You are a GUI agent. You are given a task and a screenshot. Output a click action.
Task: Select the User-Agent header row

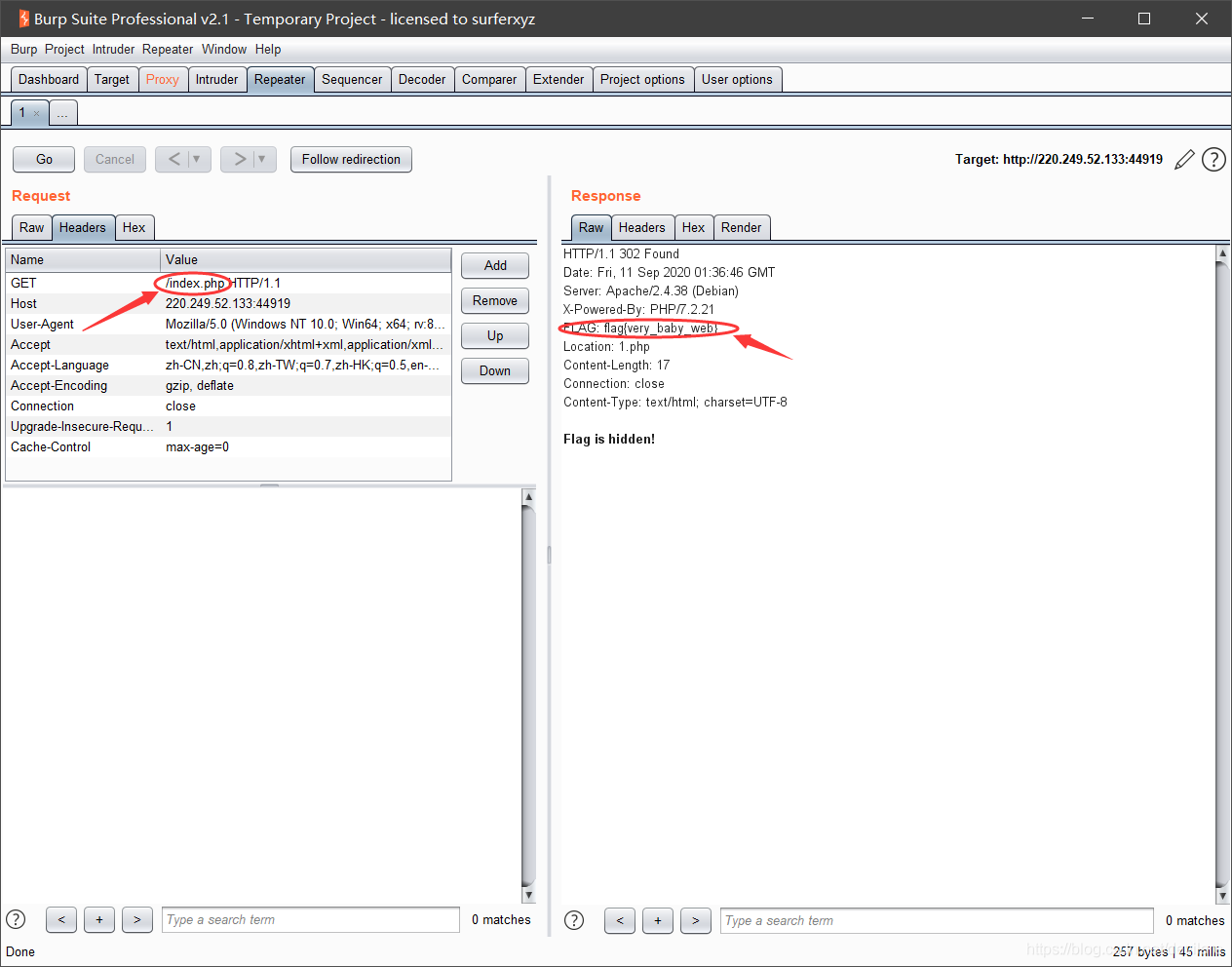coord(228,325)
